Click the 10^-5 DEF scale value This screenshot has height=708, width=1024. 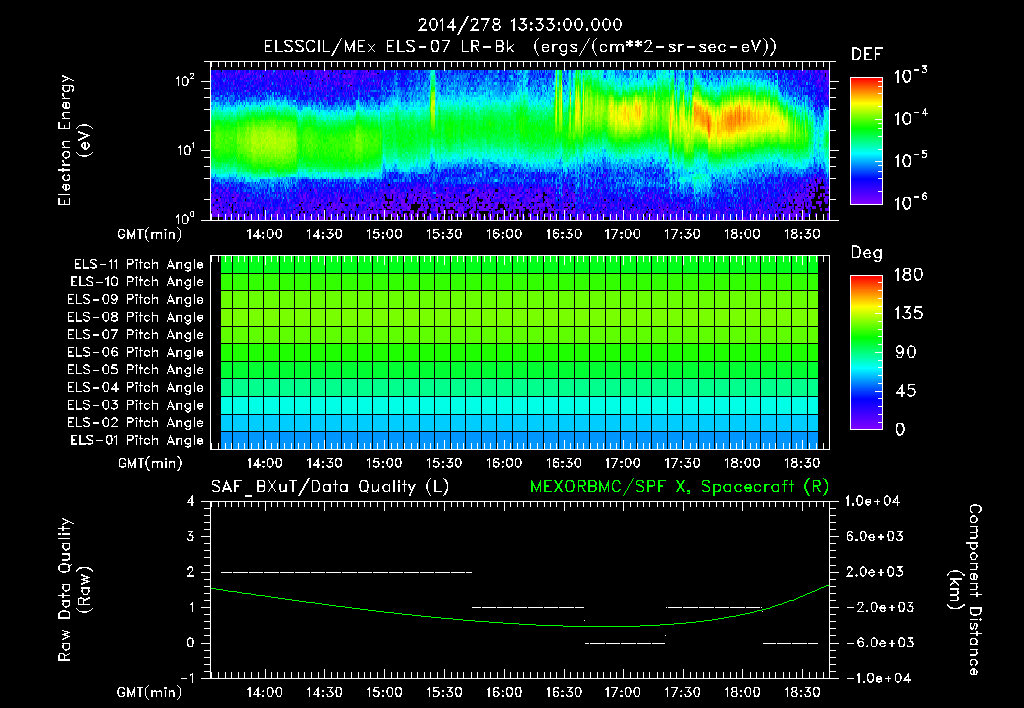(x=910, y=160)
